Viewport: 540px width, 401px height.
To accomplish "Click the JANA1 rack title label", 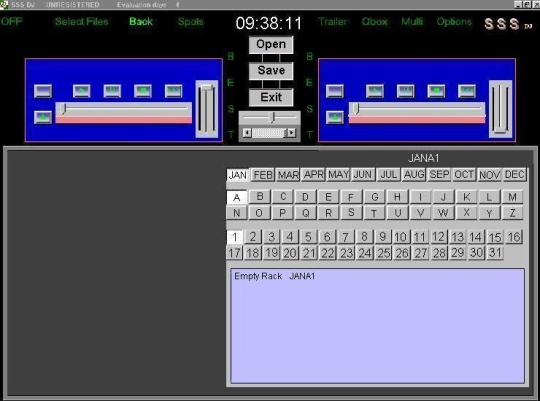I will coord(423,158).
